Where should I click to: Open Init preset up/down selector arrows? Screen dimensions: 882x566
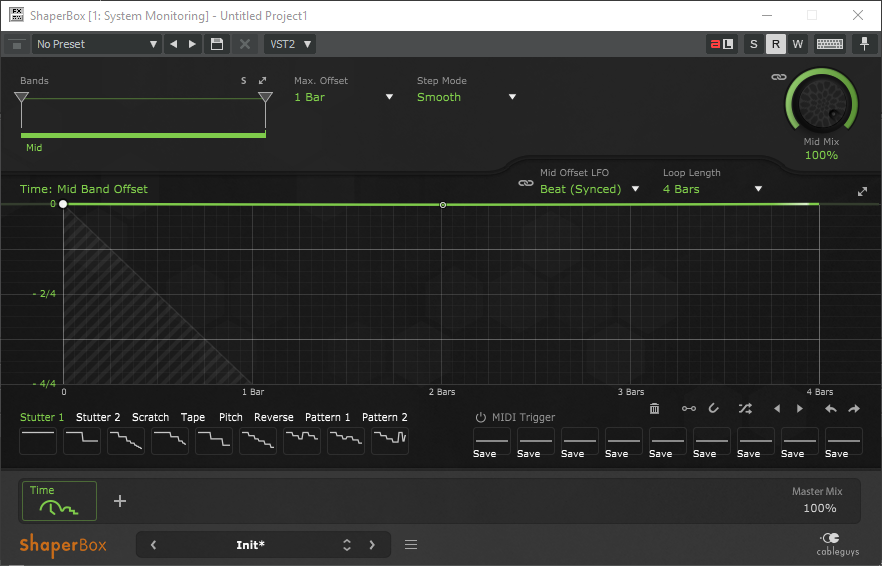[347, 545]
